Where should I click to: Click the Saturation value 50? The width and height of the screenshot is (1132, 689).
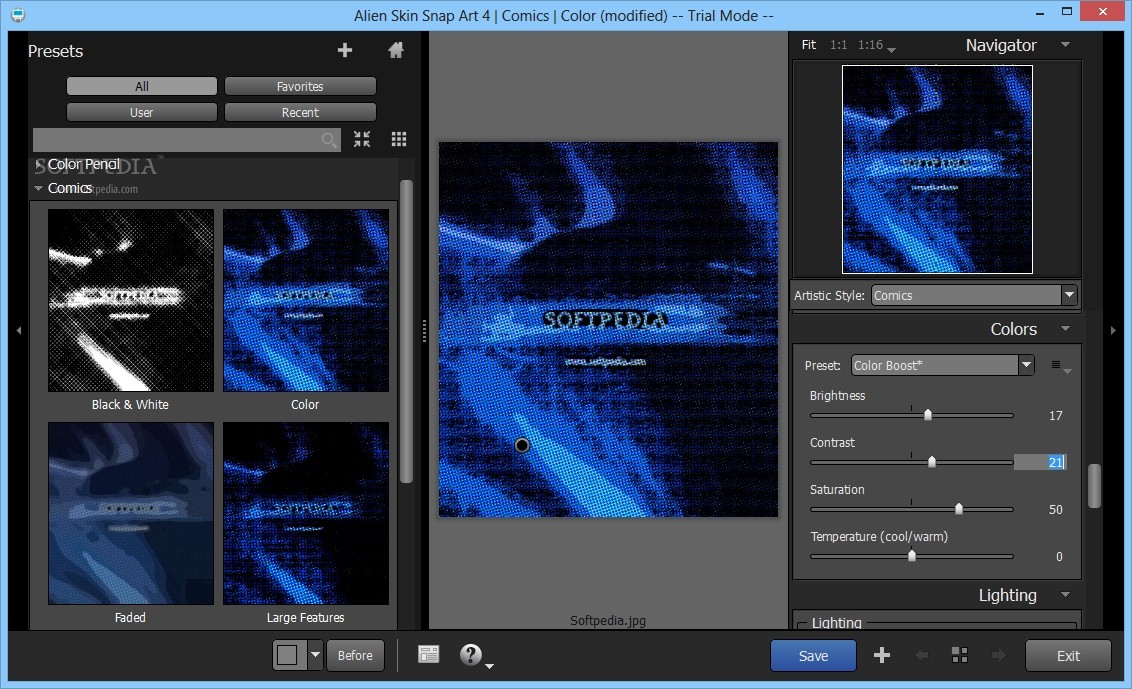coord(1055,509)
